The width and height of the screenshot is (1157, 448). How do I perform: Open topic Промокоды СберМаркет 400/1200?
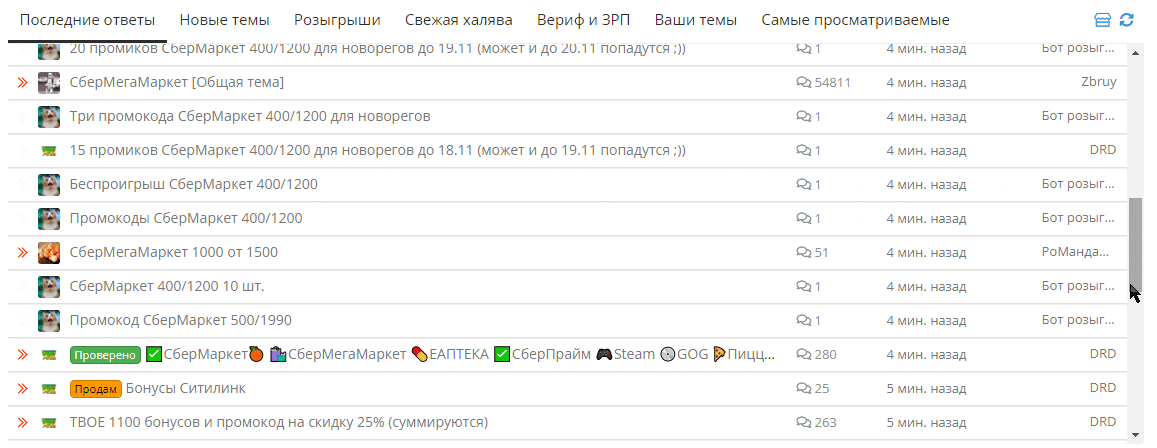pyautogui.click(x=186, y=218)
